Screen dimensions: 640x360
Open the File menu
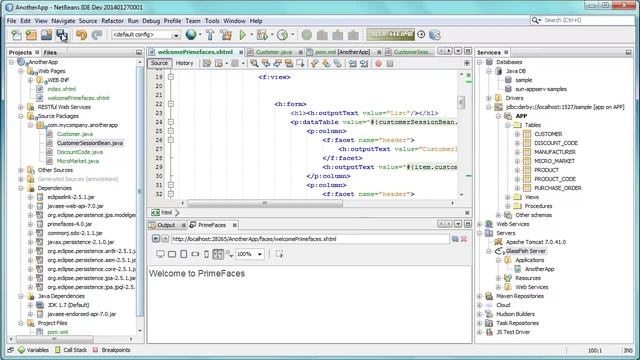point(11,21)
